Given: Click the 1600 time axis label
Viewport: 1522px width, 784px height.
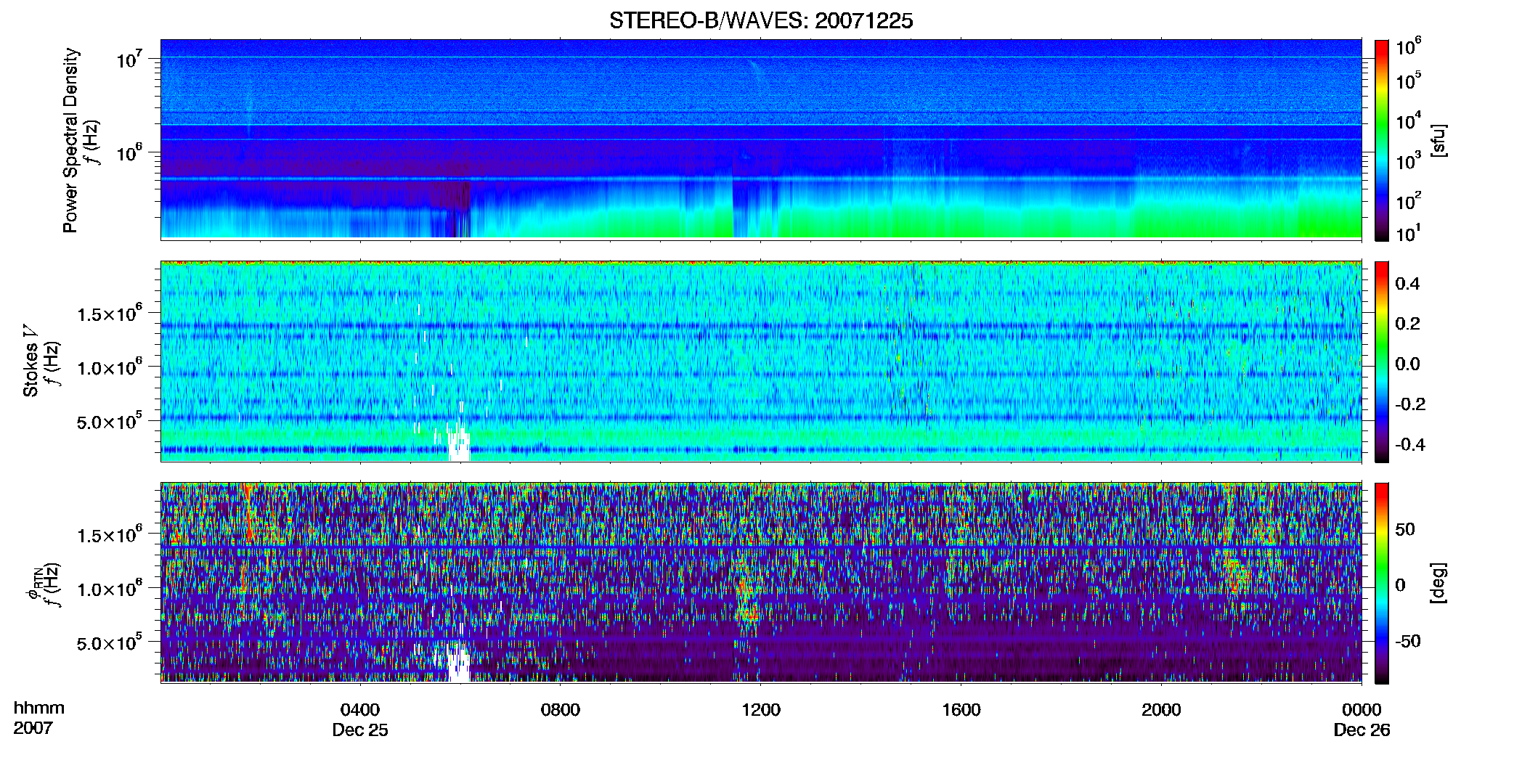Looking at the screenshot, I should point(961,710).
